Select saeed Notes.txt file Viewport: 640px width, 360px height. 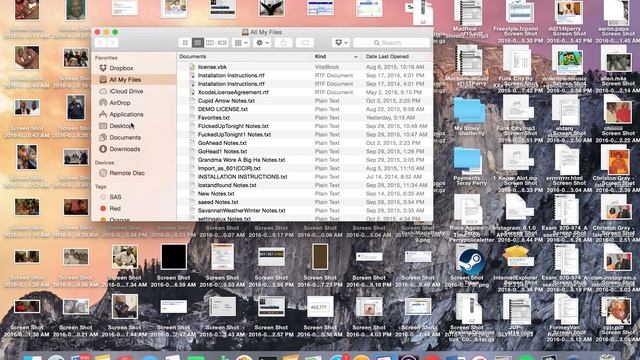coord(305,202)
